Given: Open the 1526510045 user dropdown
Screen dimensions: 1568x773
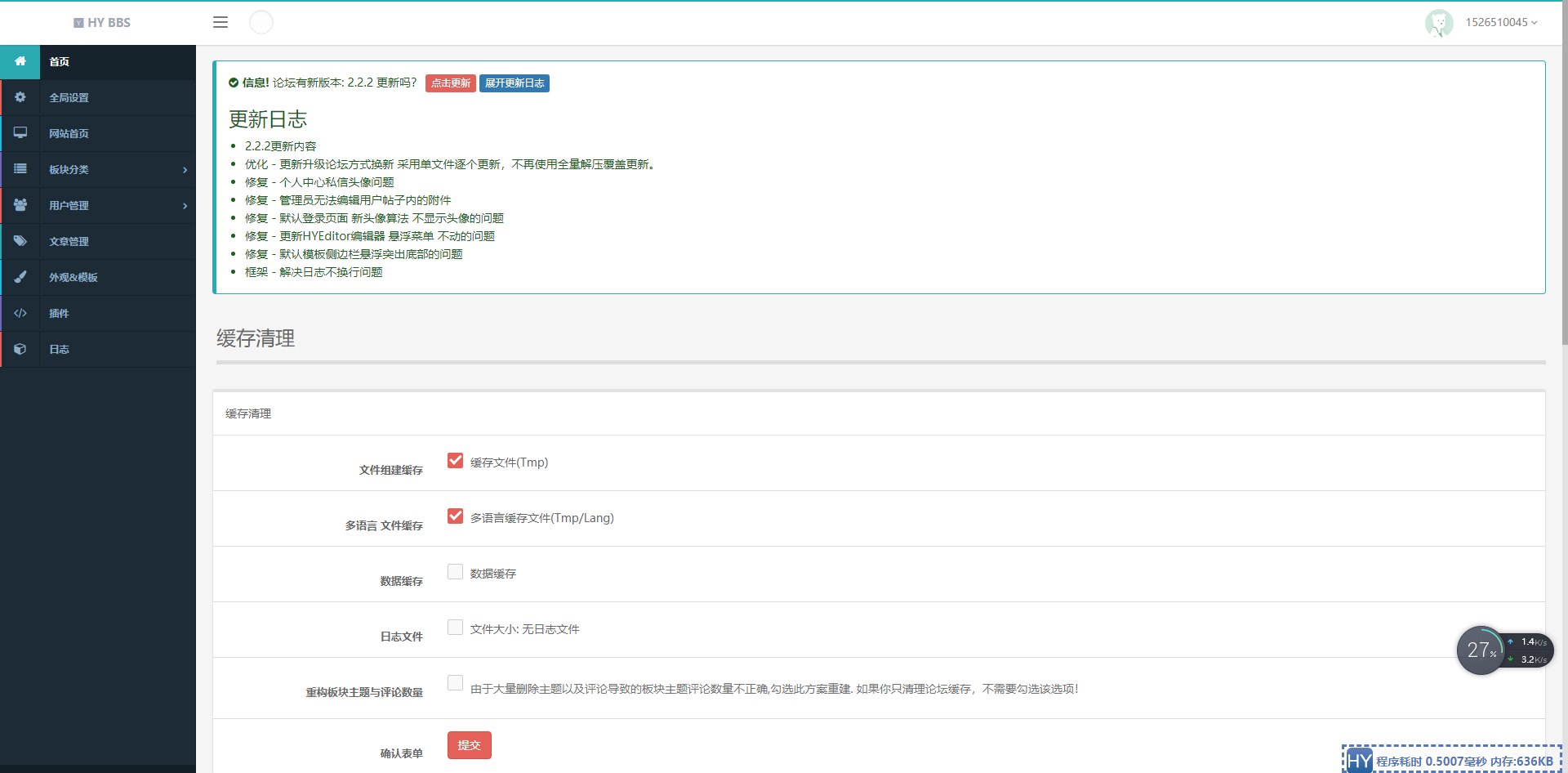Looking at the screenshot, I should pyautogui.click(x=1501, y=22).
